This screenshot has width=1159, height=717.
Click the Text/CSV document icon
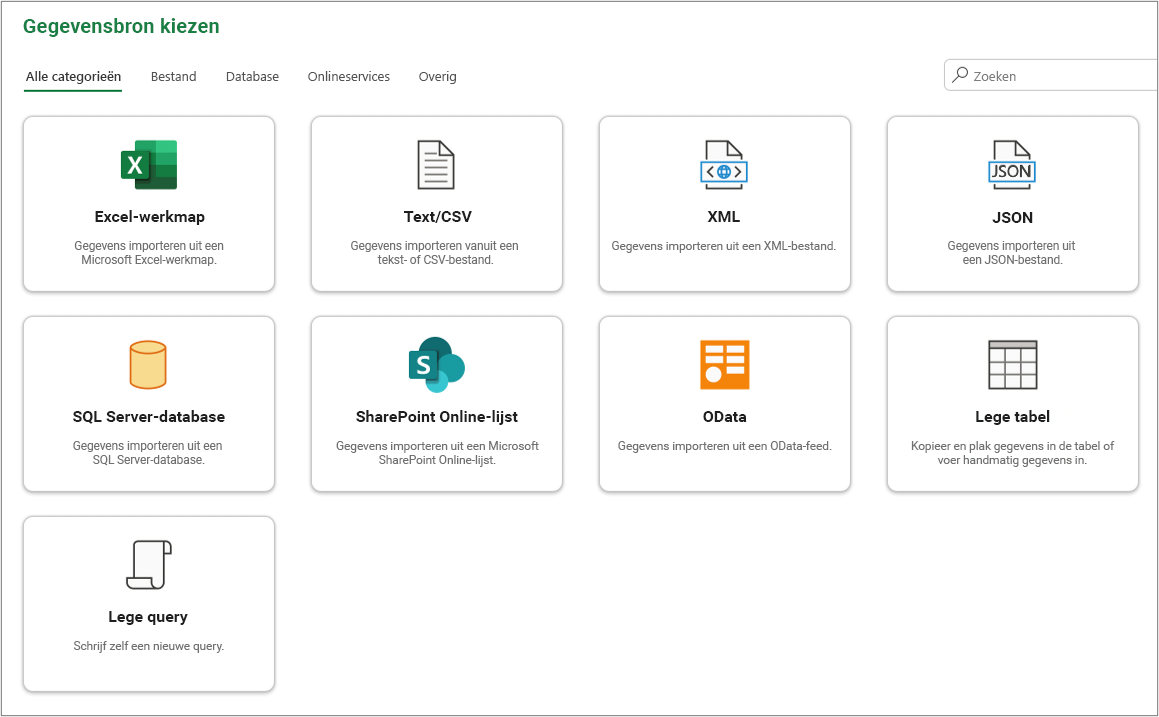pyautogui.click(x=436, y=165)
